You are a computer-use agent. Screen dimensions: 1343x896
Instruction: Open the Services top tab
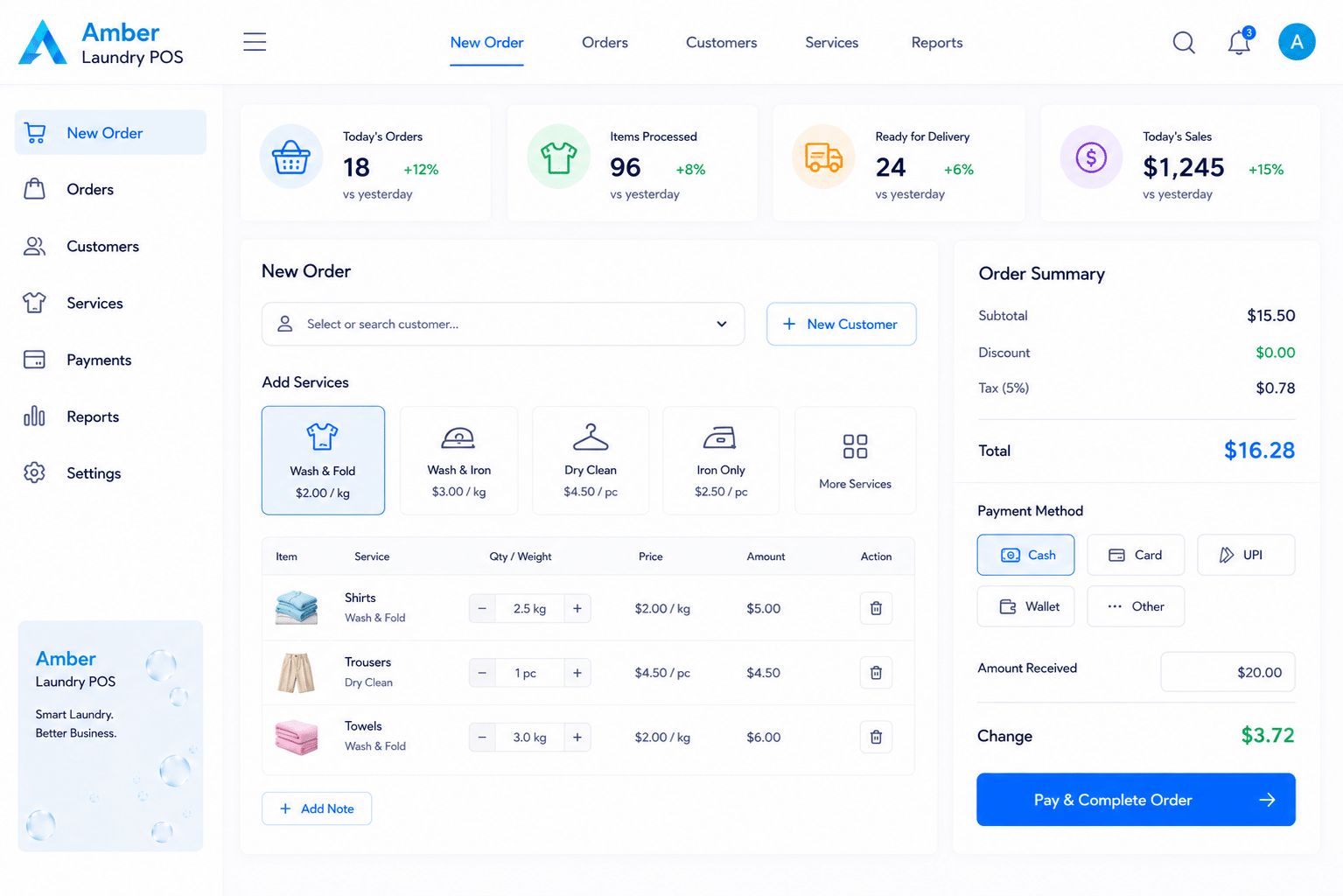coord(831,42)
